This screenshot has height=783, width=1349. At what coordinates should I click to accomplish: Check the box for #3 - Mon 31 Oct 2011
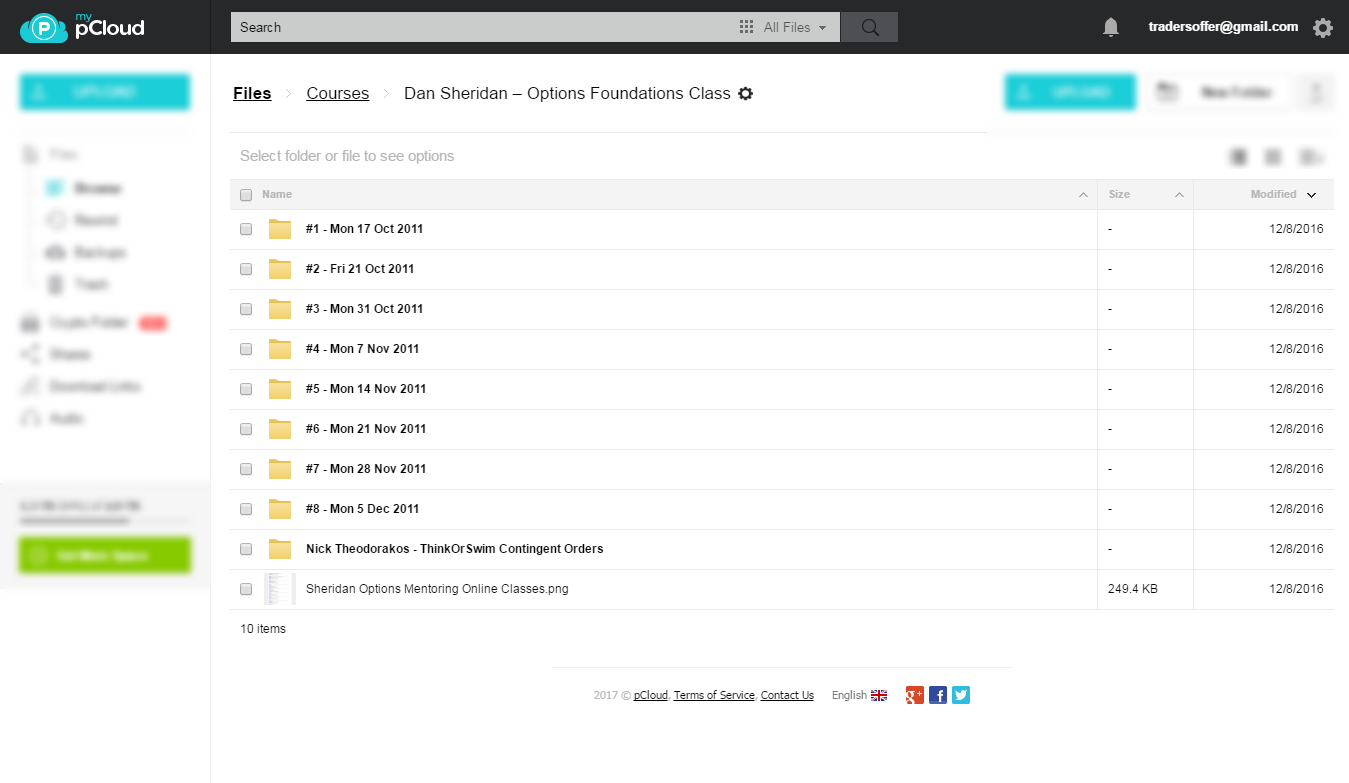click(x=246, y=309)
